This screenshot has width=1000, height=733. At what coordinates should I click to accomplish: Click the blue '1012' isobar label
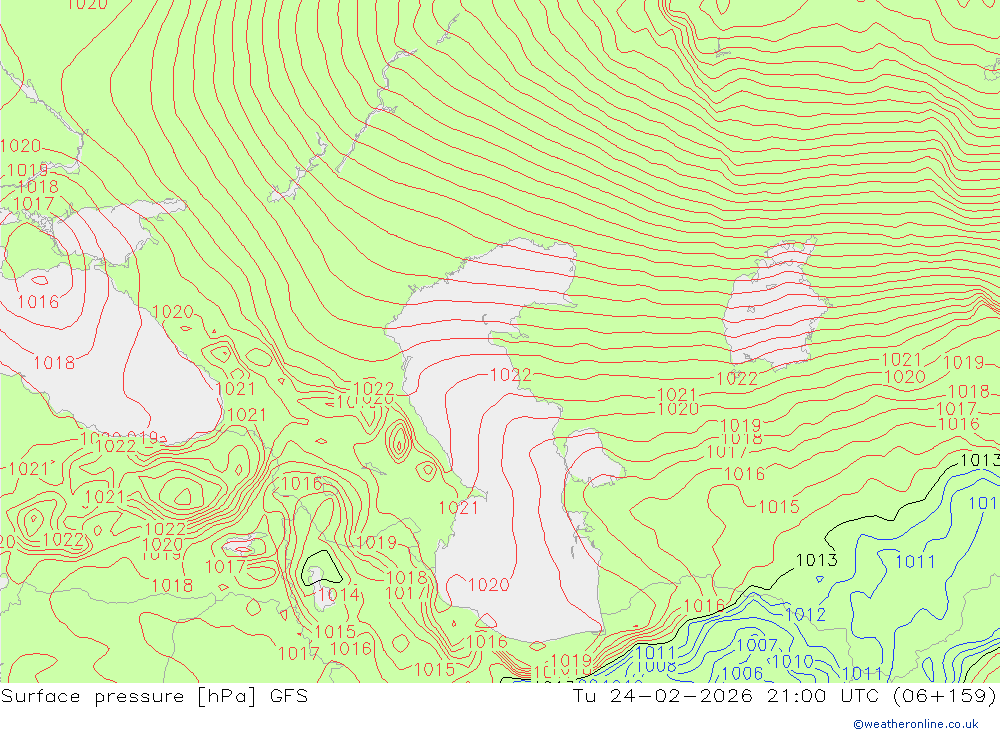[x=805, y=615]
